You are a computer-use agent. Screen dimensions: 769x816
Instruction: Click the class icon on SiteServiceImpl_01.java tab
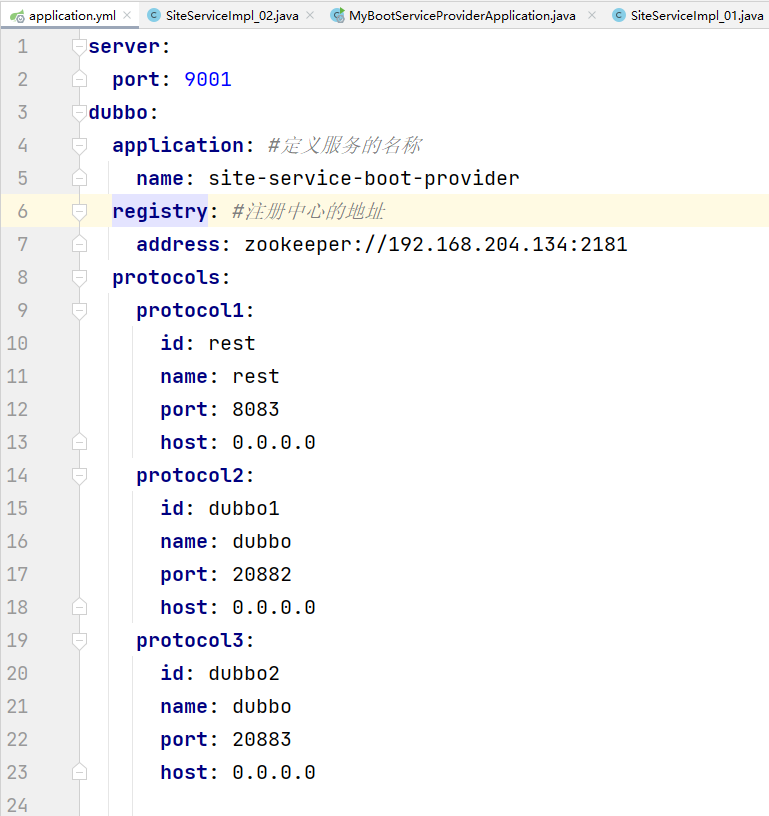[x=619, y=16]
